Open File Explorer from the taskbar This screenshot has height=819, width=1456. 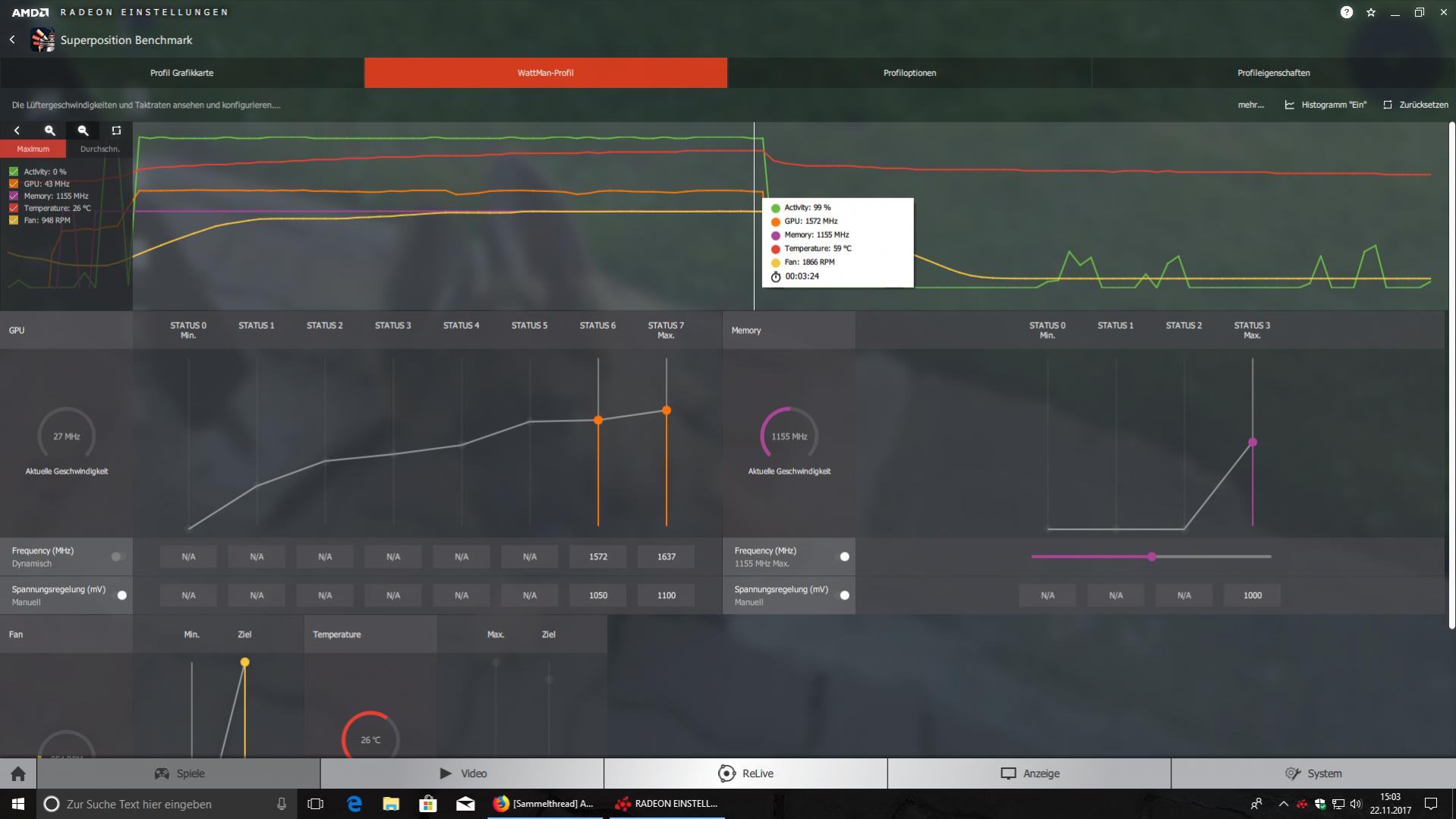[x=391, y=804]
